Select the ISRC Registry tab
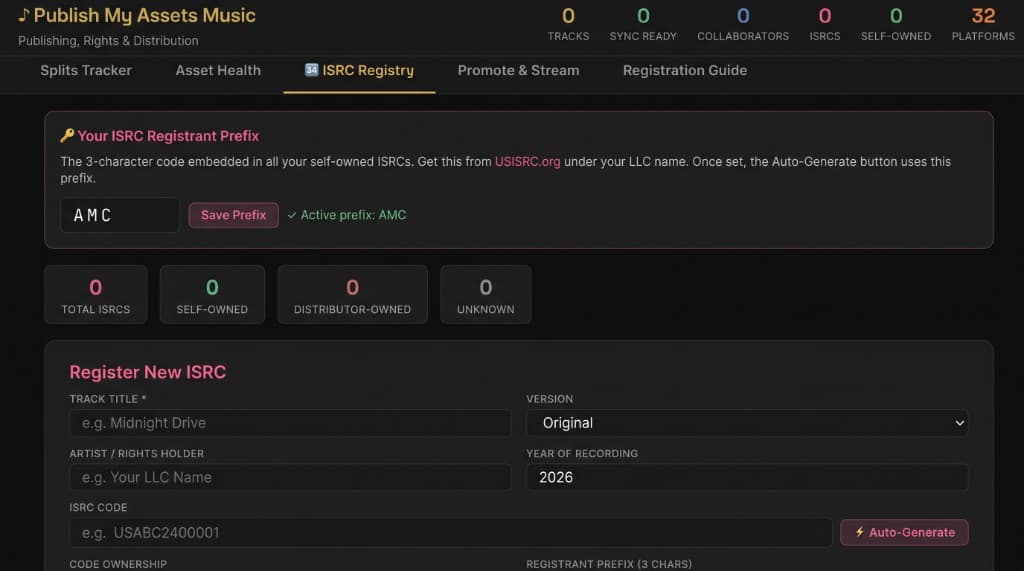 [x=359, y=71]
